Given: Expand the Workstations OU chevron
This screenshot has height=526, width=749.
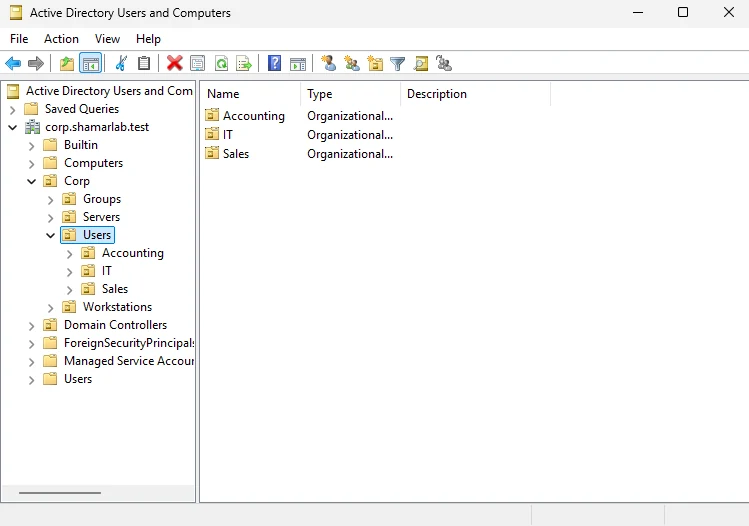Looking at the screenshot, I should [51, 308].
